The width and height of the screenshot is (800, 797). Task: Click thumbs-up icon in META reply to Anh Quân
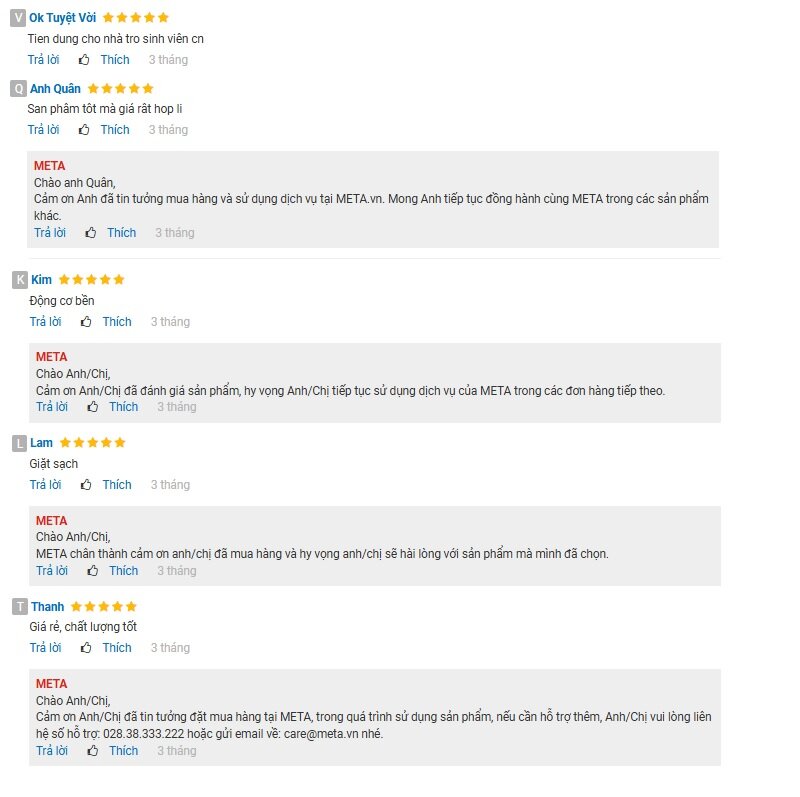91,233
